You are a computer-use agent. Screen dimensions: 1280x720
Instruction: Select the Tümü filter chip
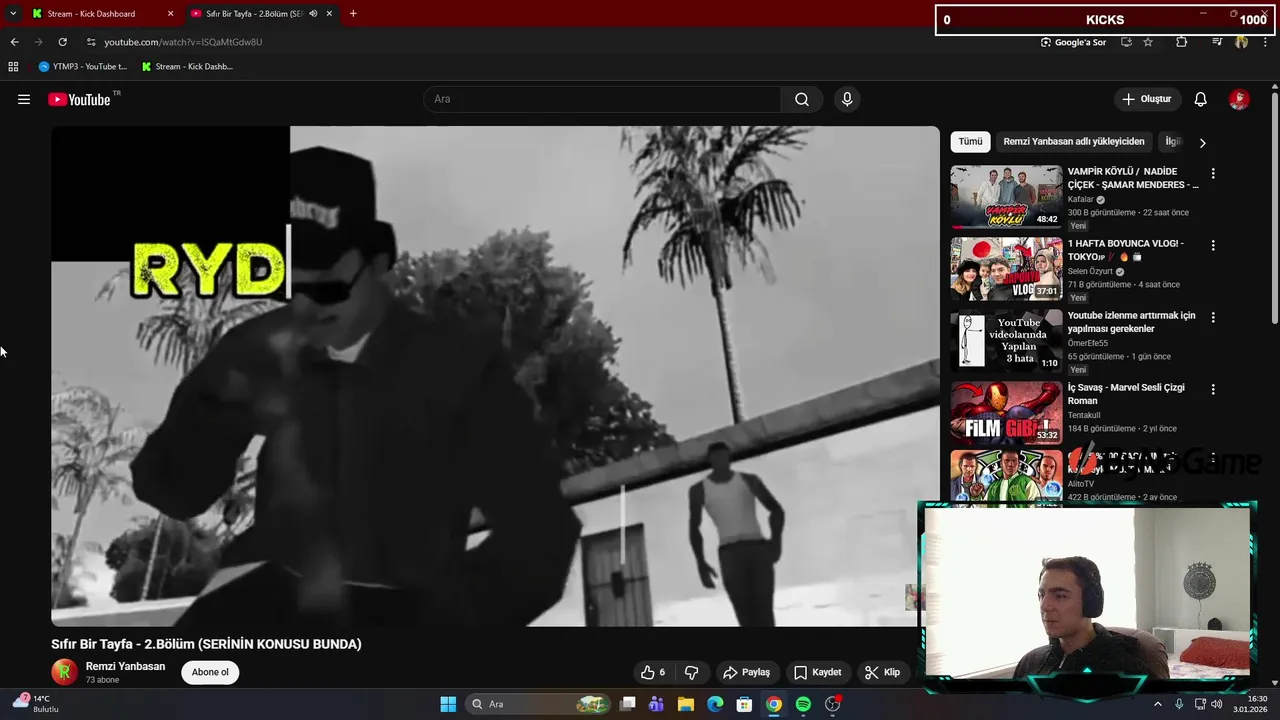970,142
